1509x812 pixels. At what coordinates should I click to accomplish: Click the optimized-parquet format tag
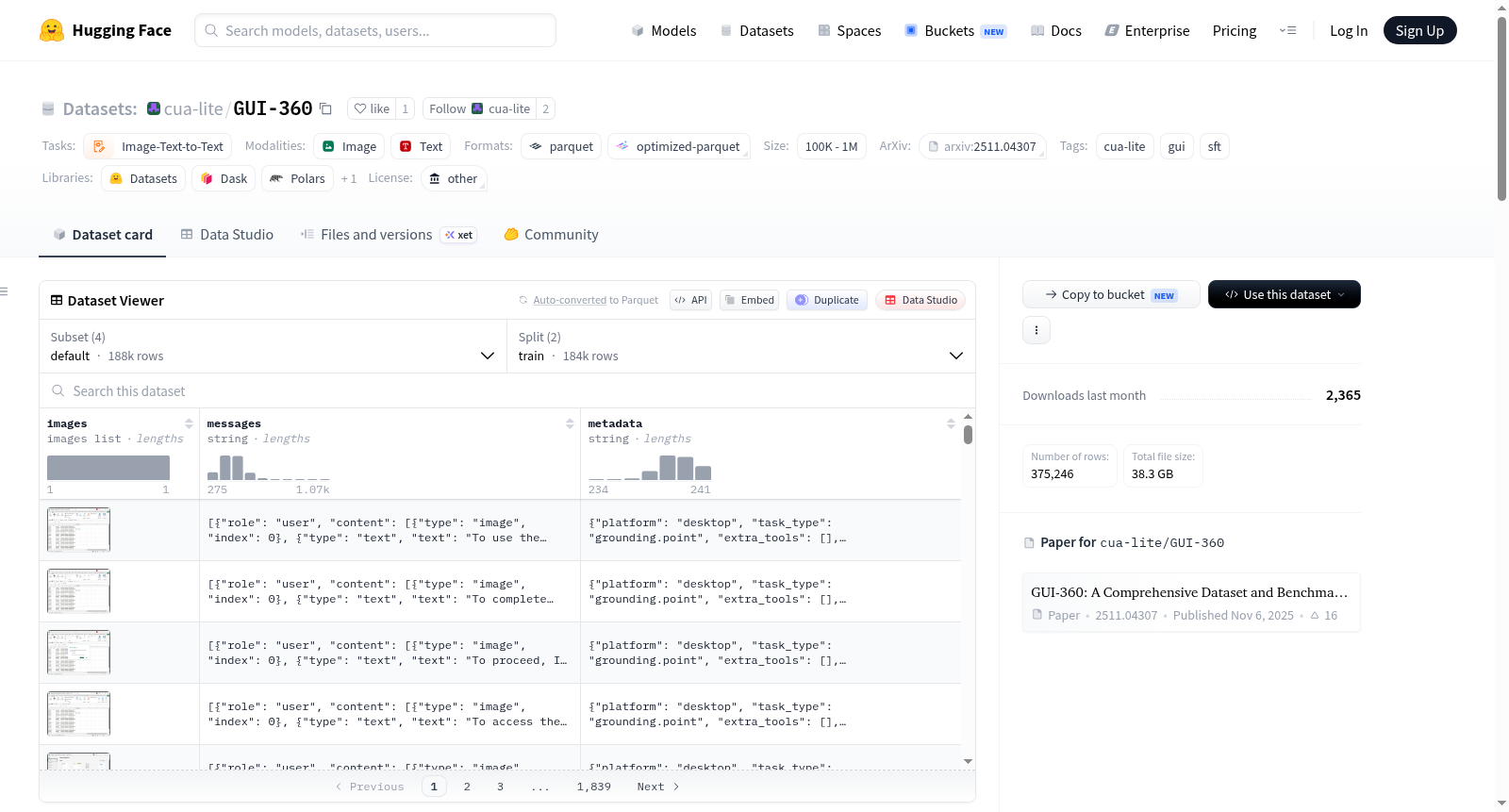pyautogui.click(x=679, y=146)
